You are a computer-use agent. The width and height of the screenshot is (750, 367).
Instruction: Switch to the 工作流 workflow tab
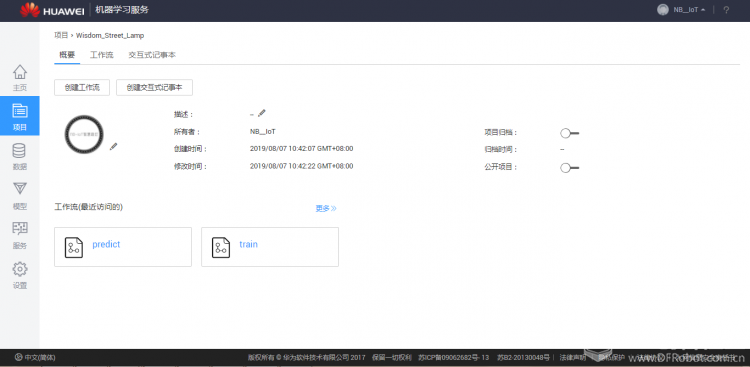click(x=102, y=55)
